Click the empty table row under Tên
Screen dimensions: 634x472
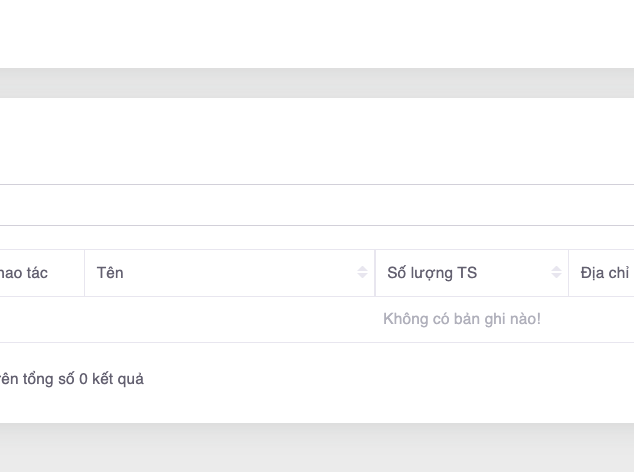click(228, 319)
